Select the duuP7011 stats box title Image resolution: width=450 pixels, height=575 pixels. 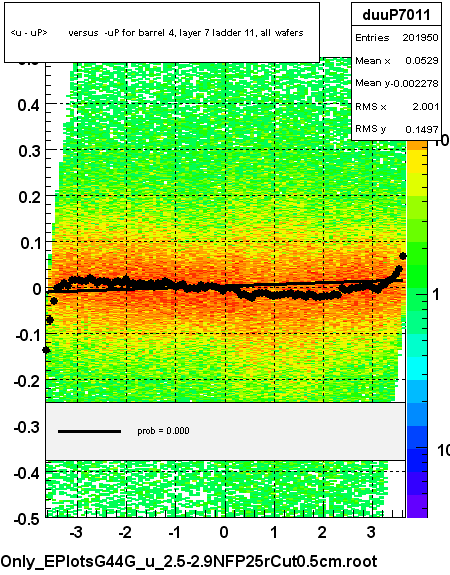tap(396, 15)
